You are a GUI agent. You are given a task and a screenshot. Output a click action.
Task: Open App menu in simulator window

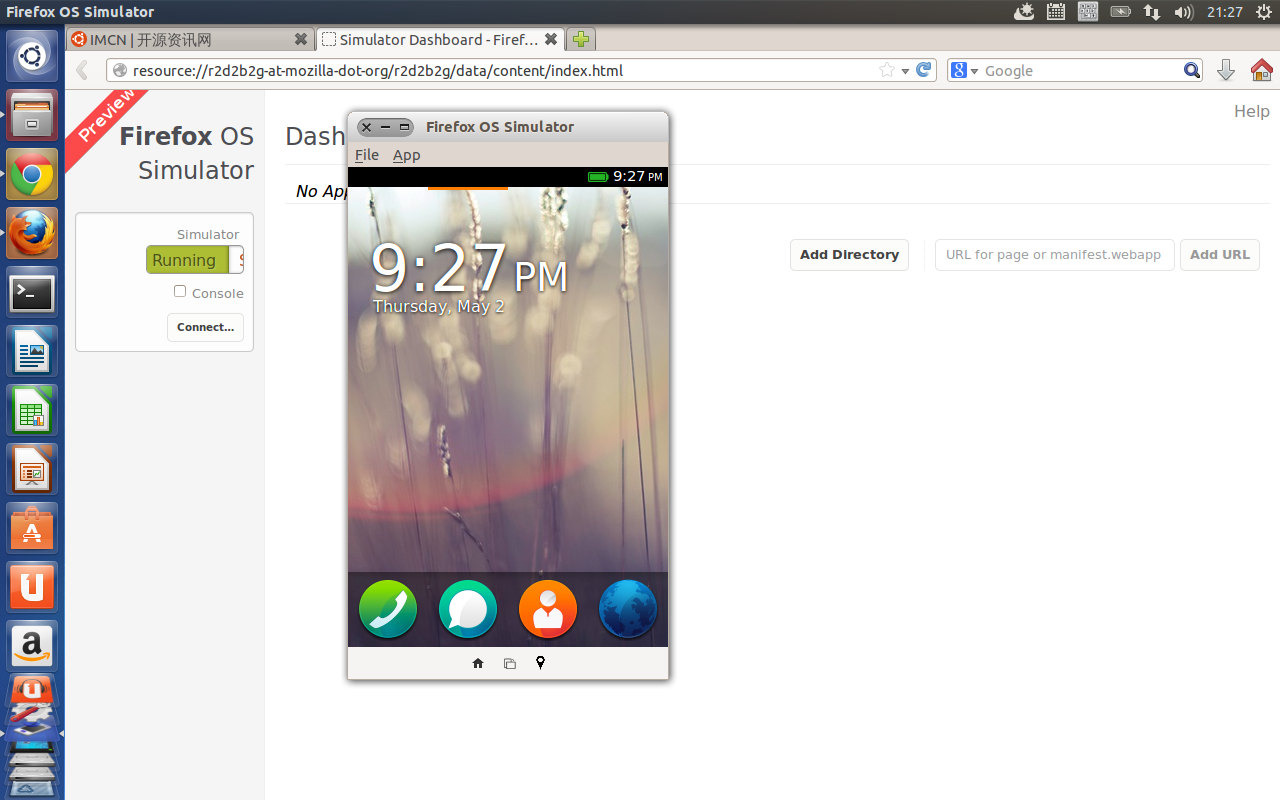click(406, 155)
